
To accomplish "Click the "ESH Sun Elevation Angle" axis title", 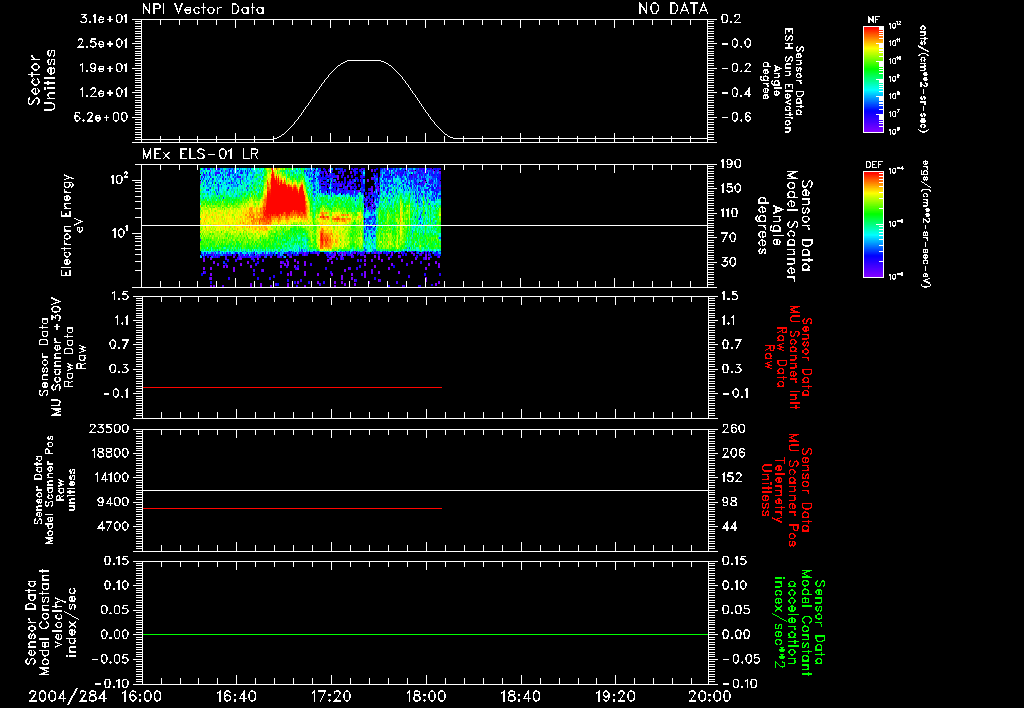I will point(783,80).
